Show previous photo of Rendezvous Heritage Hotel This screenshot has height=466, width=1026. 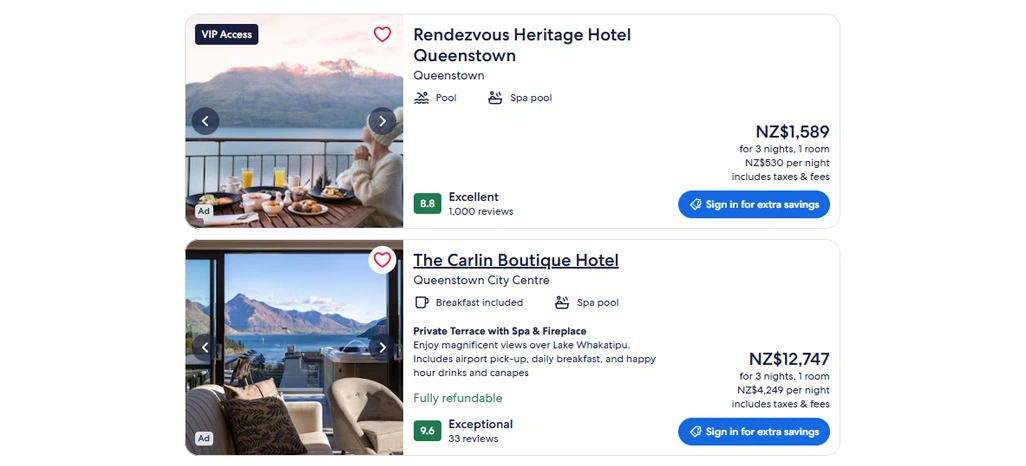tap(205, 121)
